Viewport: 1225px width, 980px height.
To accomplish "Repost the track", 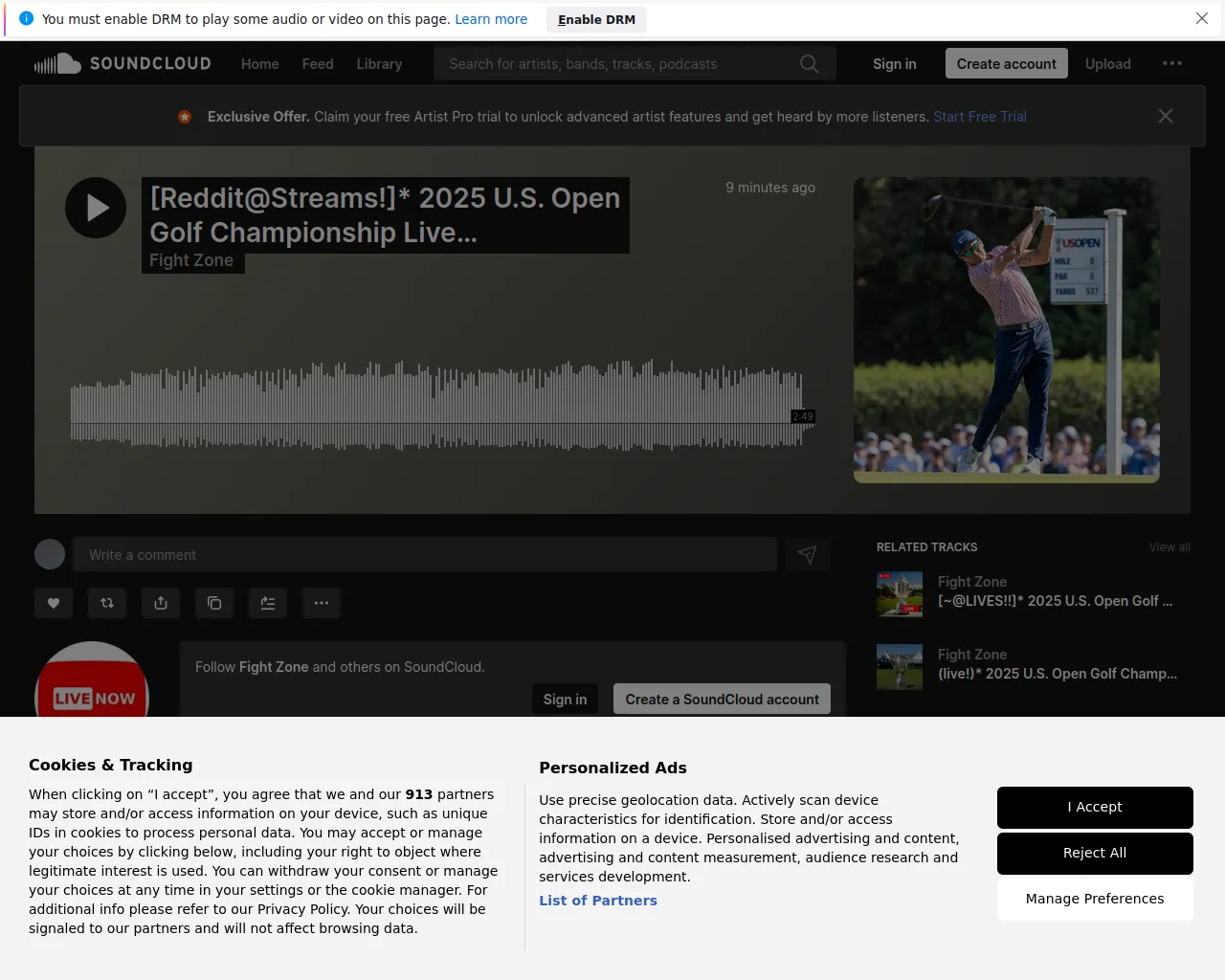I will pos(107,603).
